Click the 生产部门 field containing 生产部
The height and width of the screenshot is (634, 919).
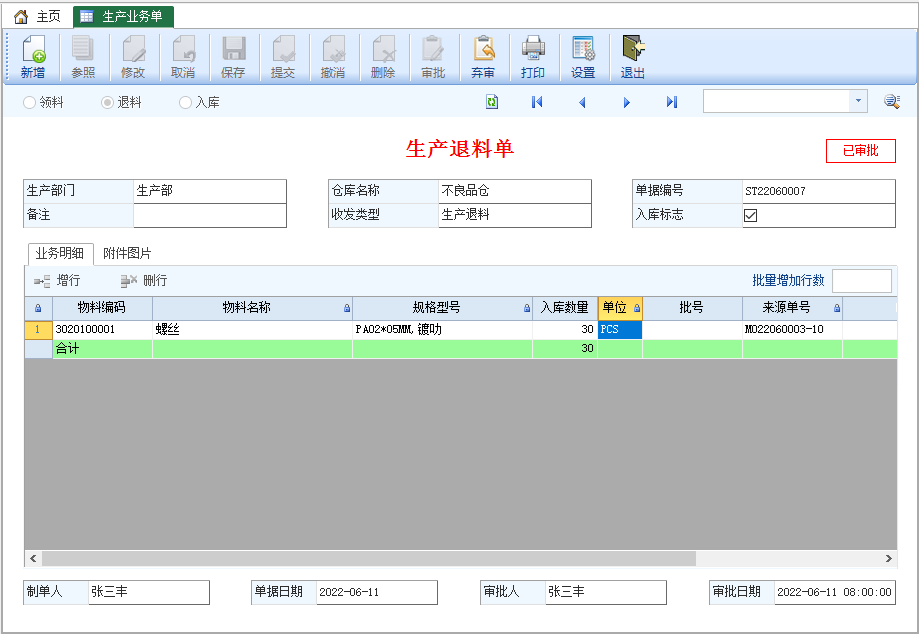pyautogui.click(x=210, y=191)
